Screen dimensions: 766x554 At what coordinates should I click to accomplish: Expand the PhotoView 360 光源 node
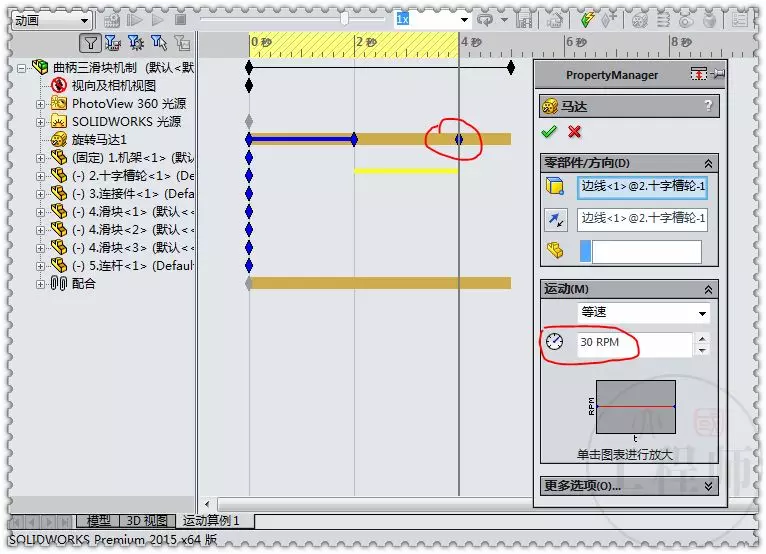click(x=41, y=104)
